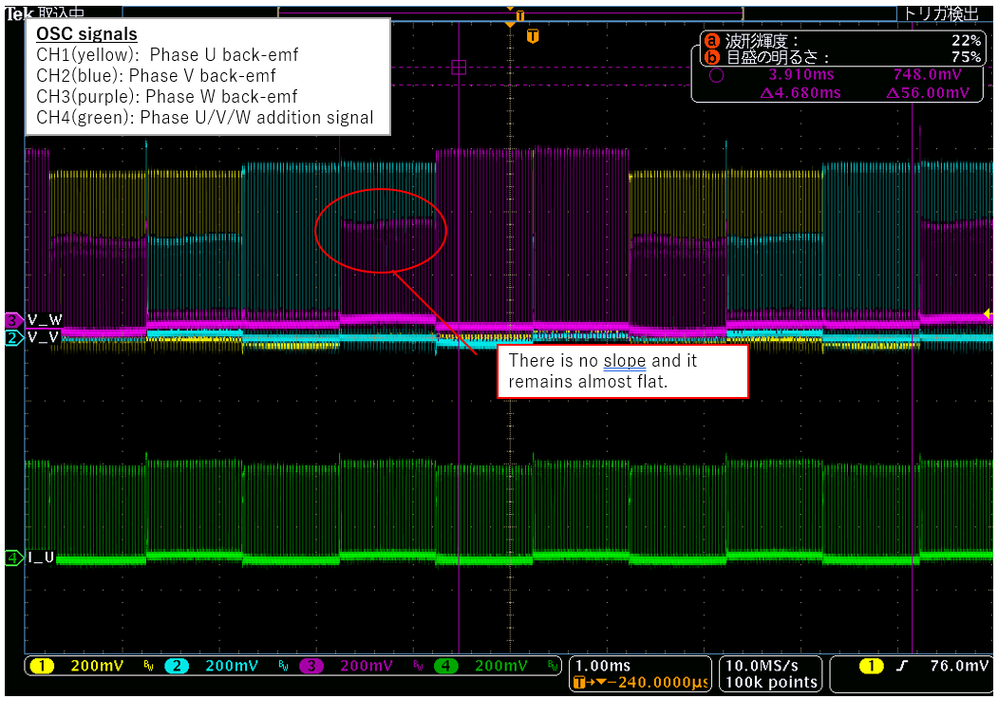Viewport: 998px width, 701px height.
Task: Click the CH2 200mV scale readout
Action: tap(232, 666)
